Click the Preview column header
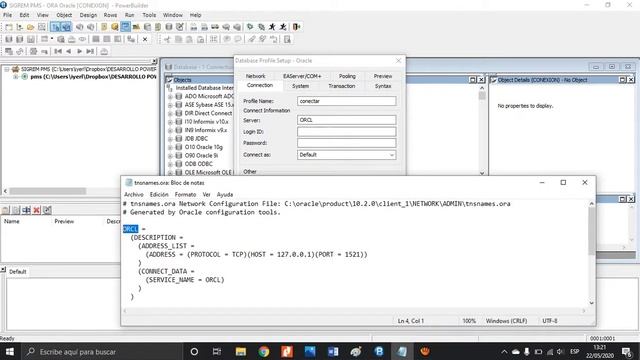This screenshot has height=360, width=640. point(64,221)
